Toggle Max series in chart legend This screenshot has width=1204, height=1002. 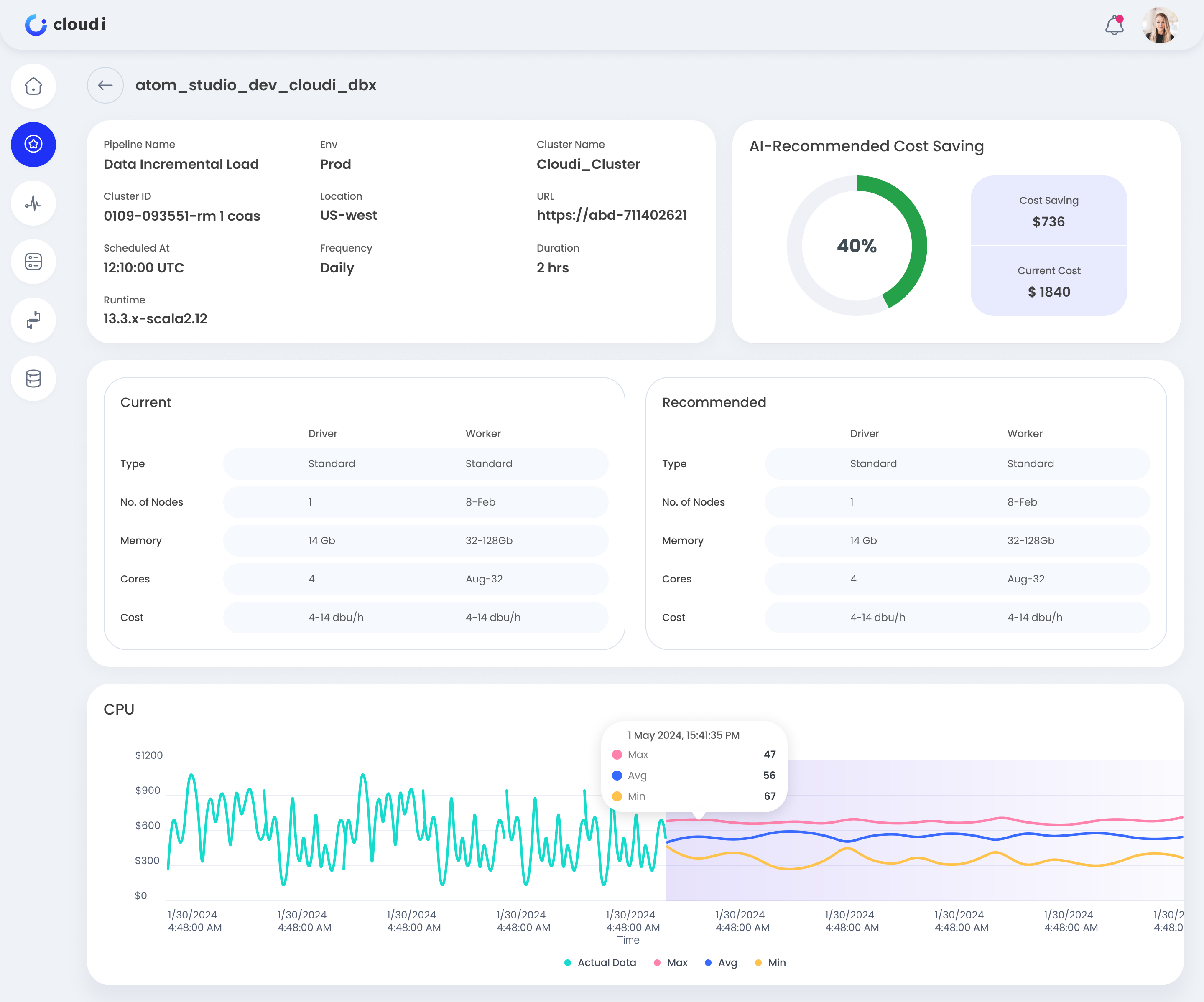click(670, 962)
